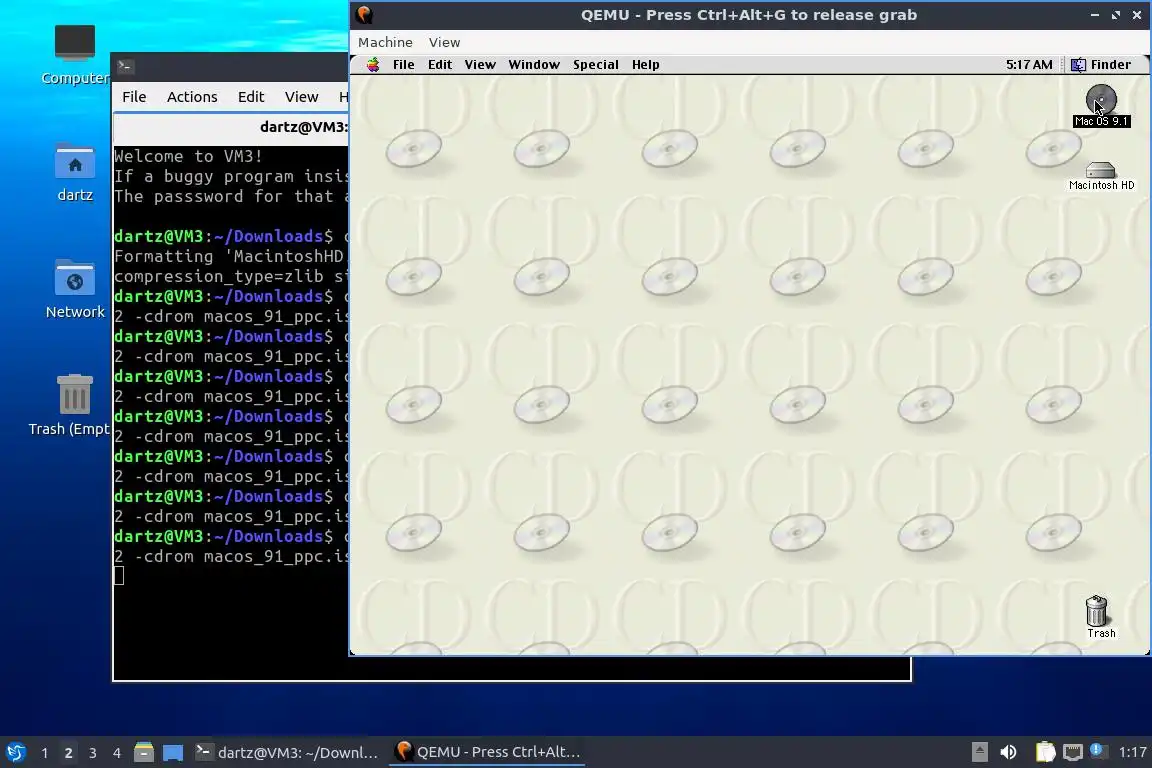The height and width of the screenshot is (768, 1152).
Task: Open the terminal View menu
Action: pos(301,97)
